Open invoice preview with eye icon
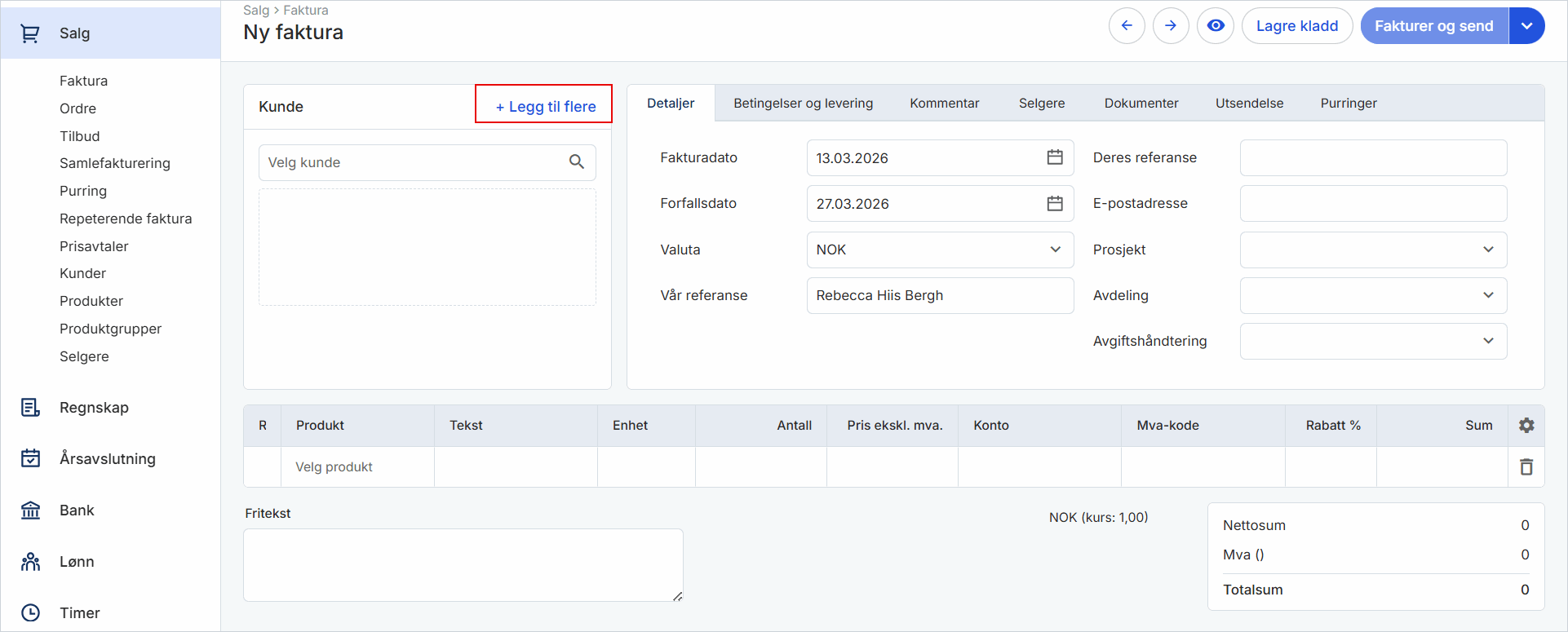Image resolution: width=1568 pixels, height=632 pixels. (1215, 26)
